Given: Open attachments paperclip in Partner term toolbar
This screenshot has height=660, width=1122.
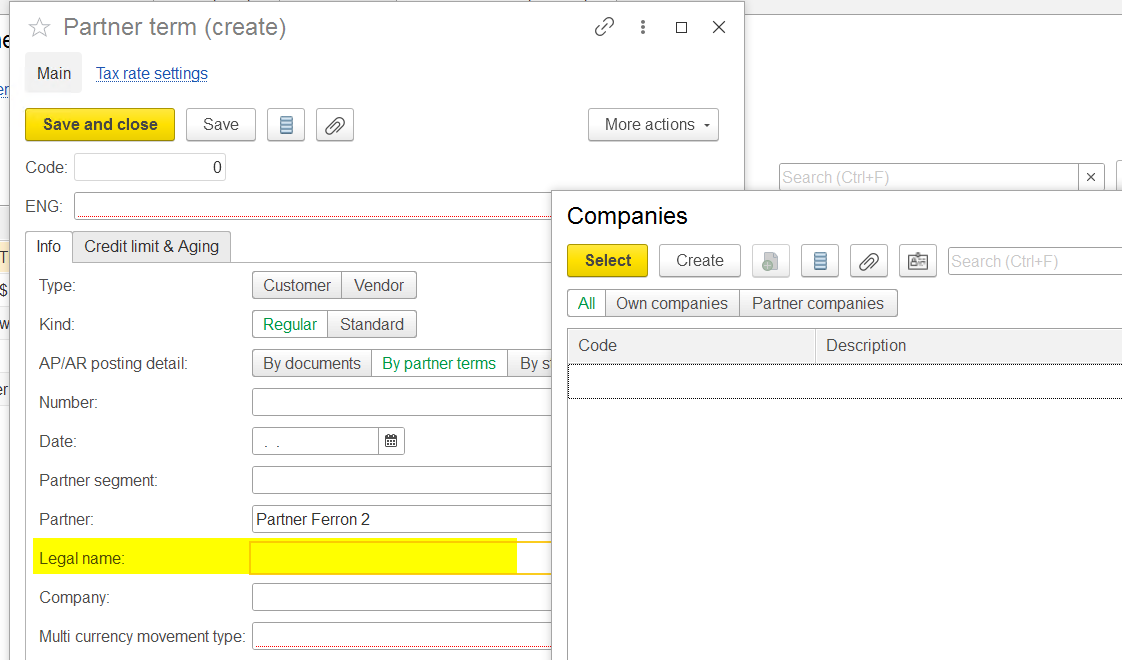Looking at the screenshot, I should click(335, 125).
